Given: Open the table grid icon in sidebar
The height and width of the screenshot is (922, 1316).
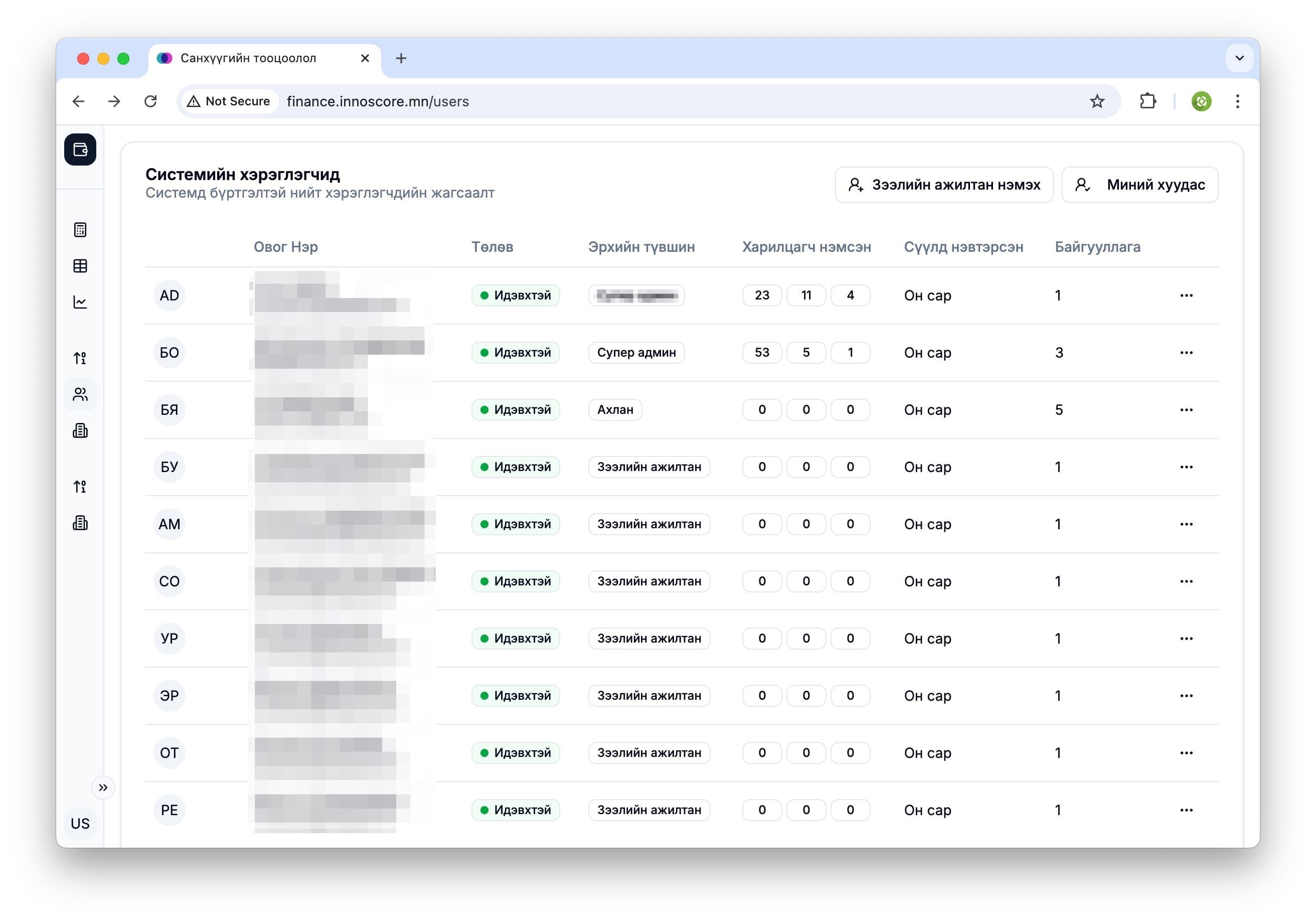Looking at the screenshot, I should tap(80, 266).
